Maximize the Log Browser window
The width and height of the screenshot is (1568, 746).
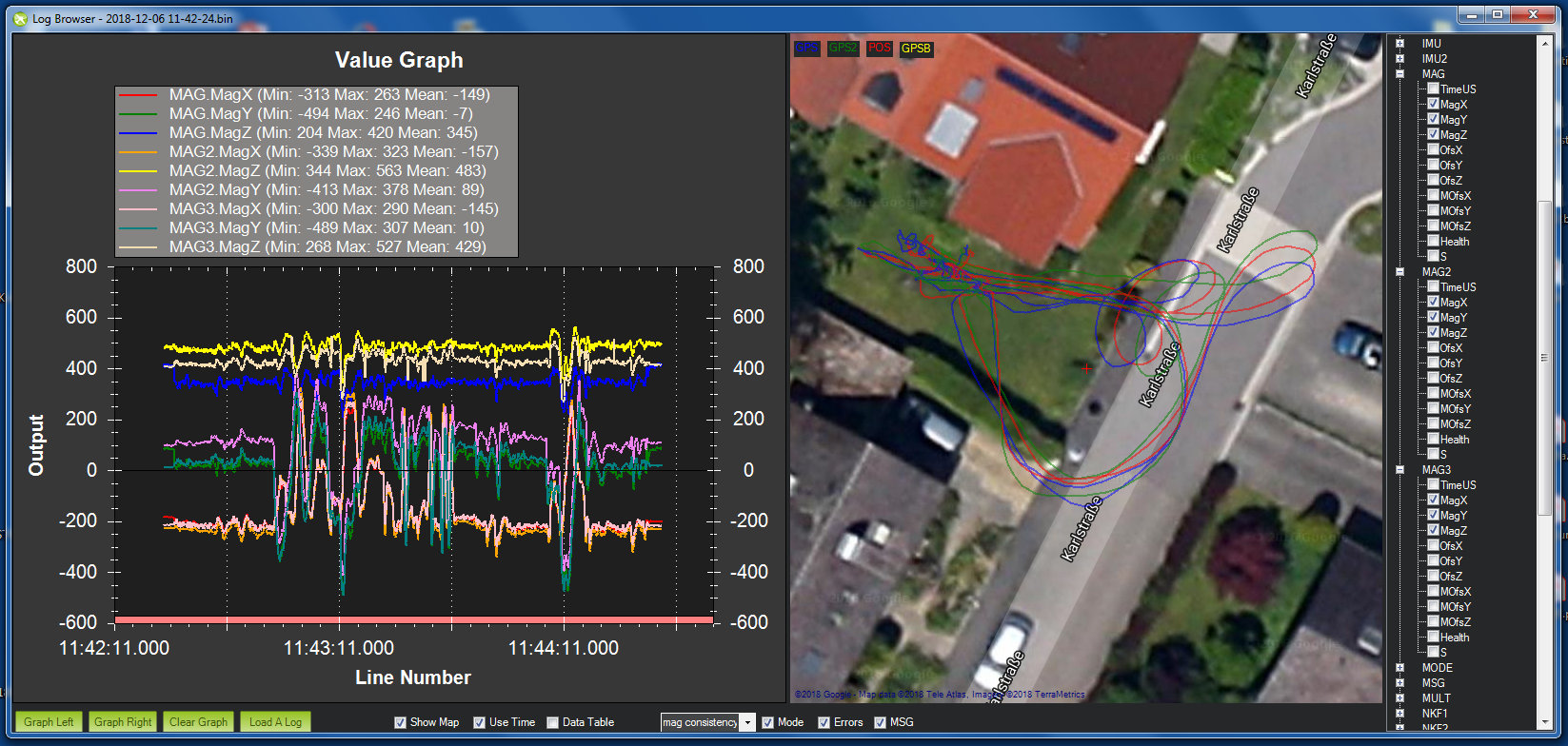(x=1498, y=15)
